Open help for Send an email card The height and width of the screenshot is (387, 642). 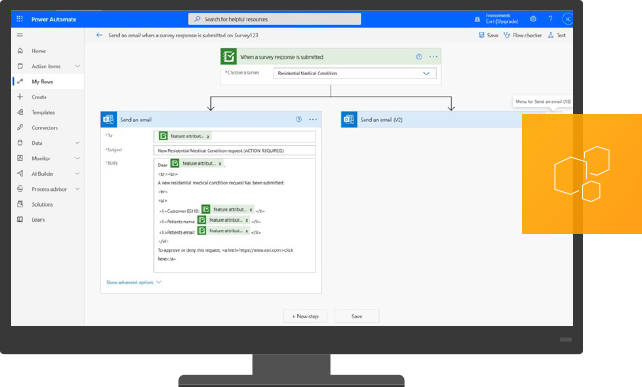pos(299,120)
